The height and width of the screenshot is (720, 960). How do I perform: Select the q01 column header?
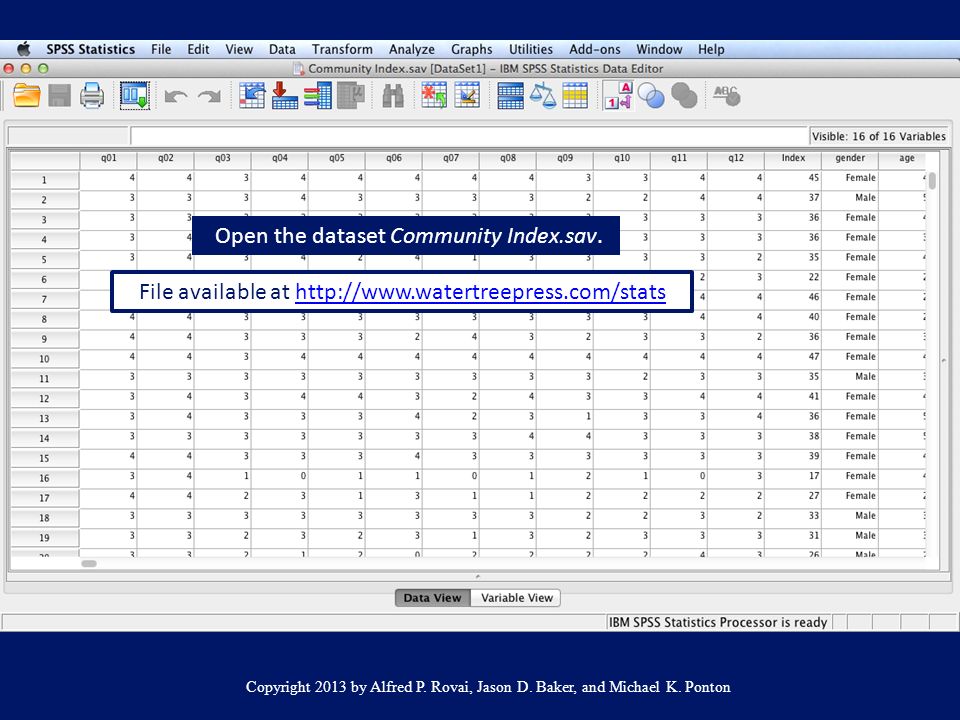(108, 158)
